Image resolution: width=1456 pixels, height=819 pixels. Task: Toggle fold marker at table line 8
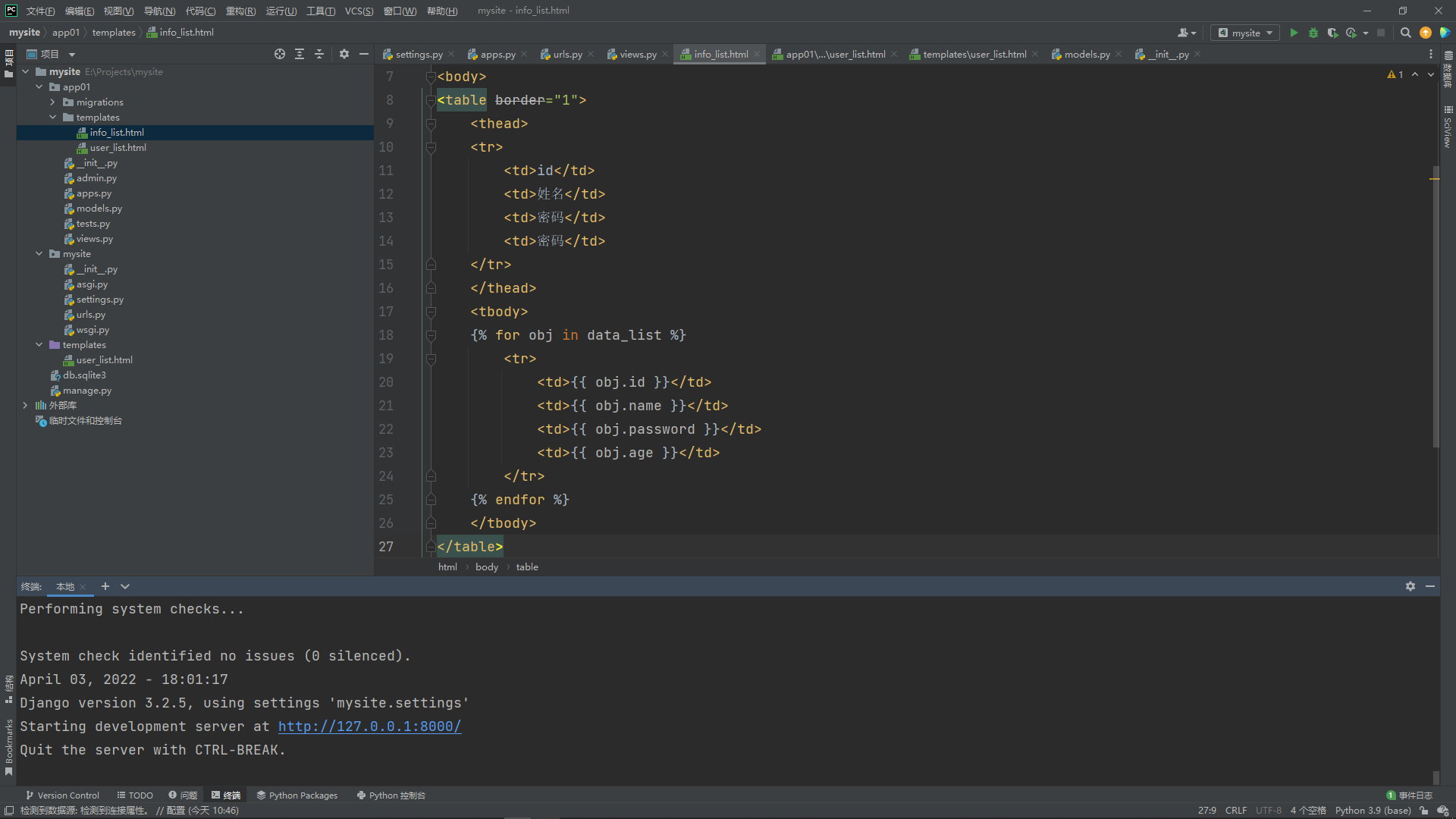click(431, 100)
